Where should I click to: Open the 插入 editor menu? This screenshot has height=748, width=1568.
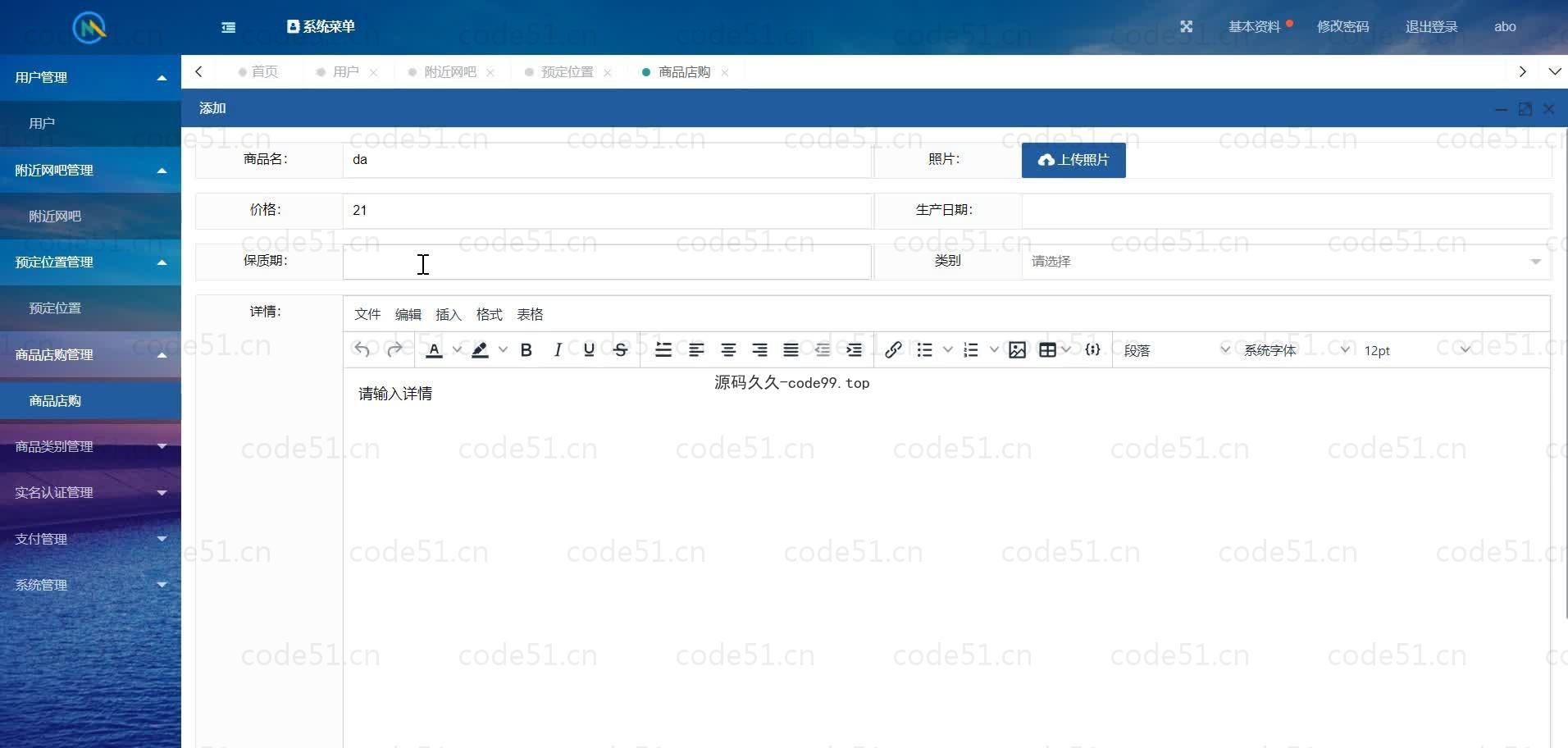449,314
